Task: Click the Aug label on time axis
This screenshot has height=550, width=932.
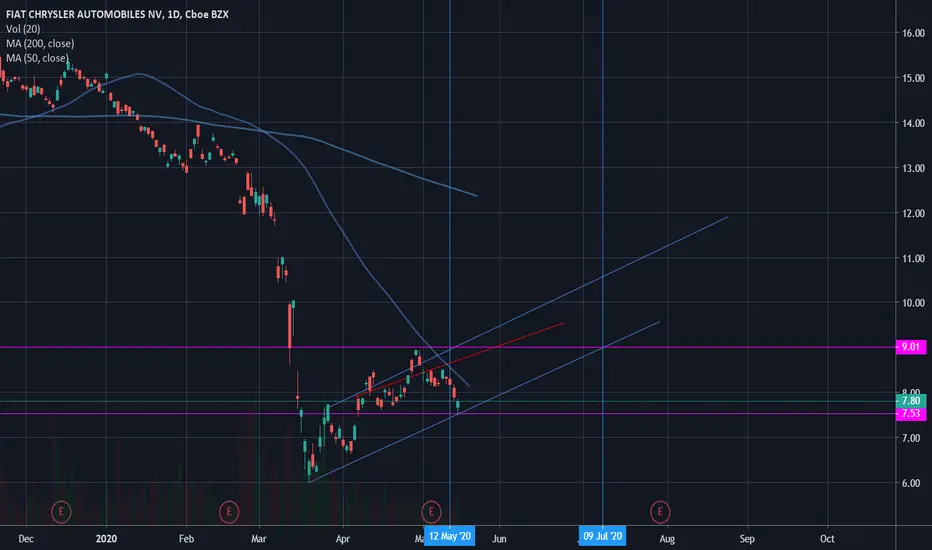Action: click(x=667, y=539)
